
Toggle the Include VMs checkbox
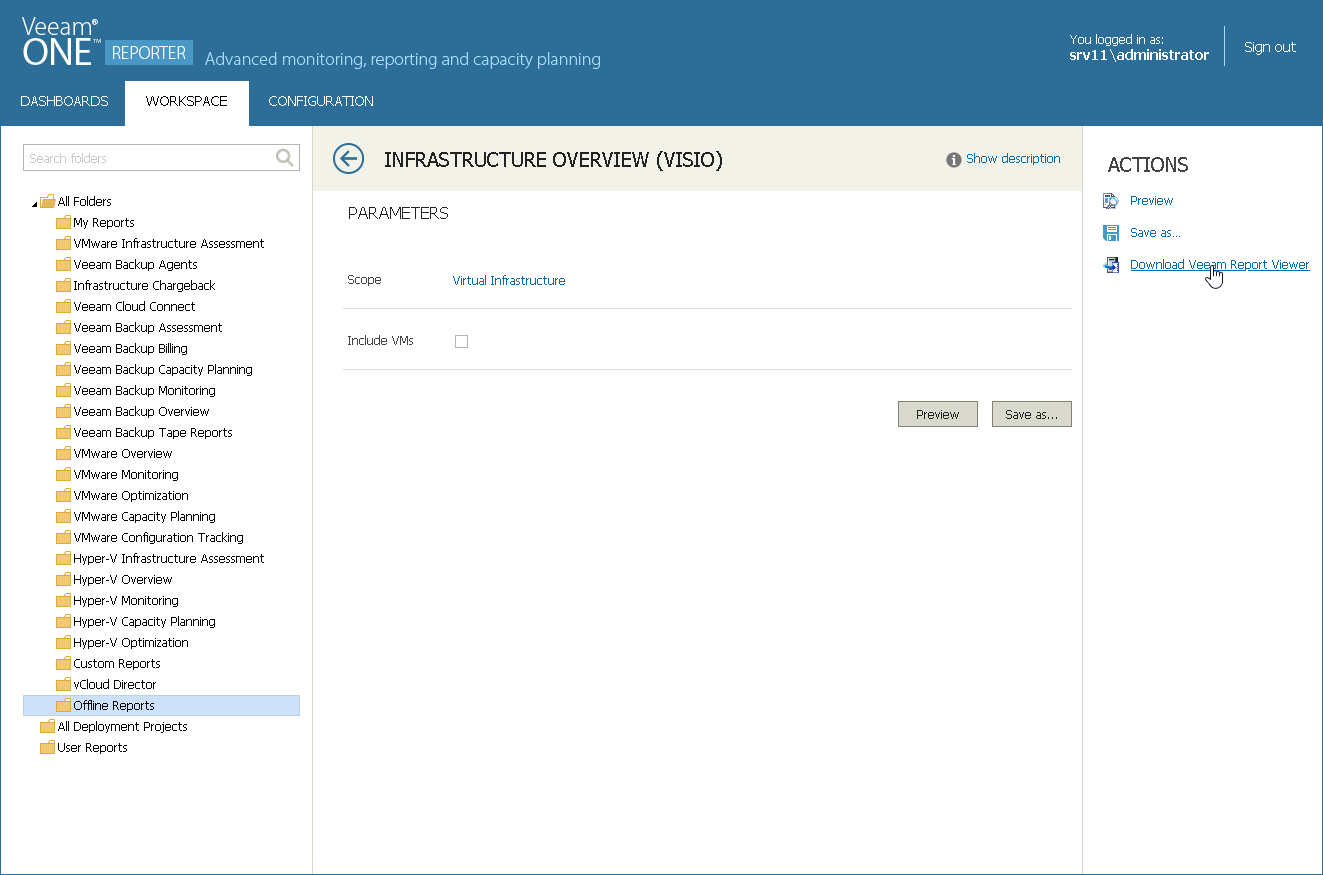click(x=461, y=341)
